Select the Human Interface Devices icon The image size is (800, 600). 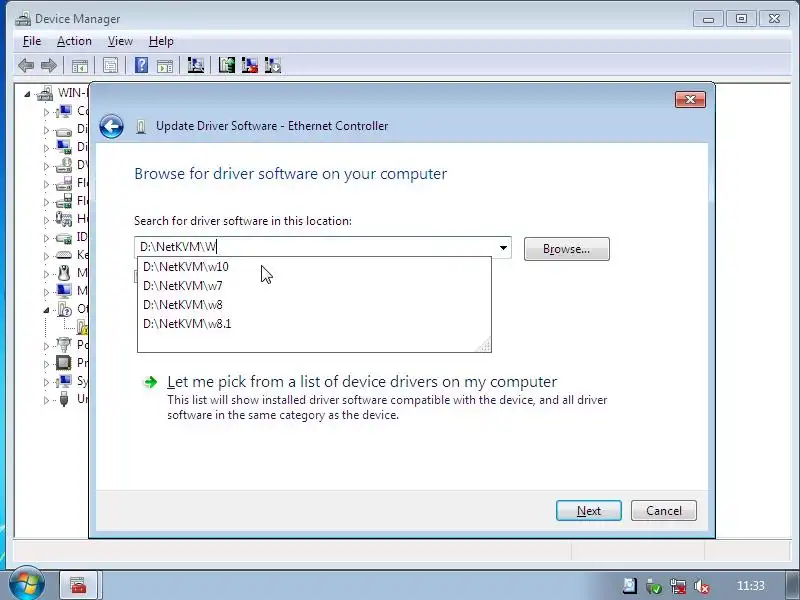[x=64, y=219]
